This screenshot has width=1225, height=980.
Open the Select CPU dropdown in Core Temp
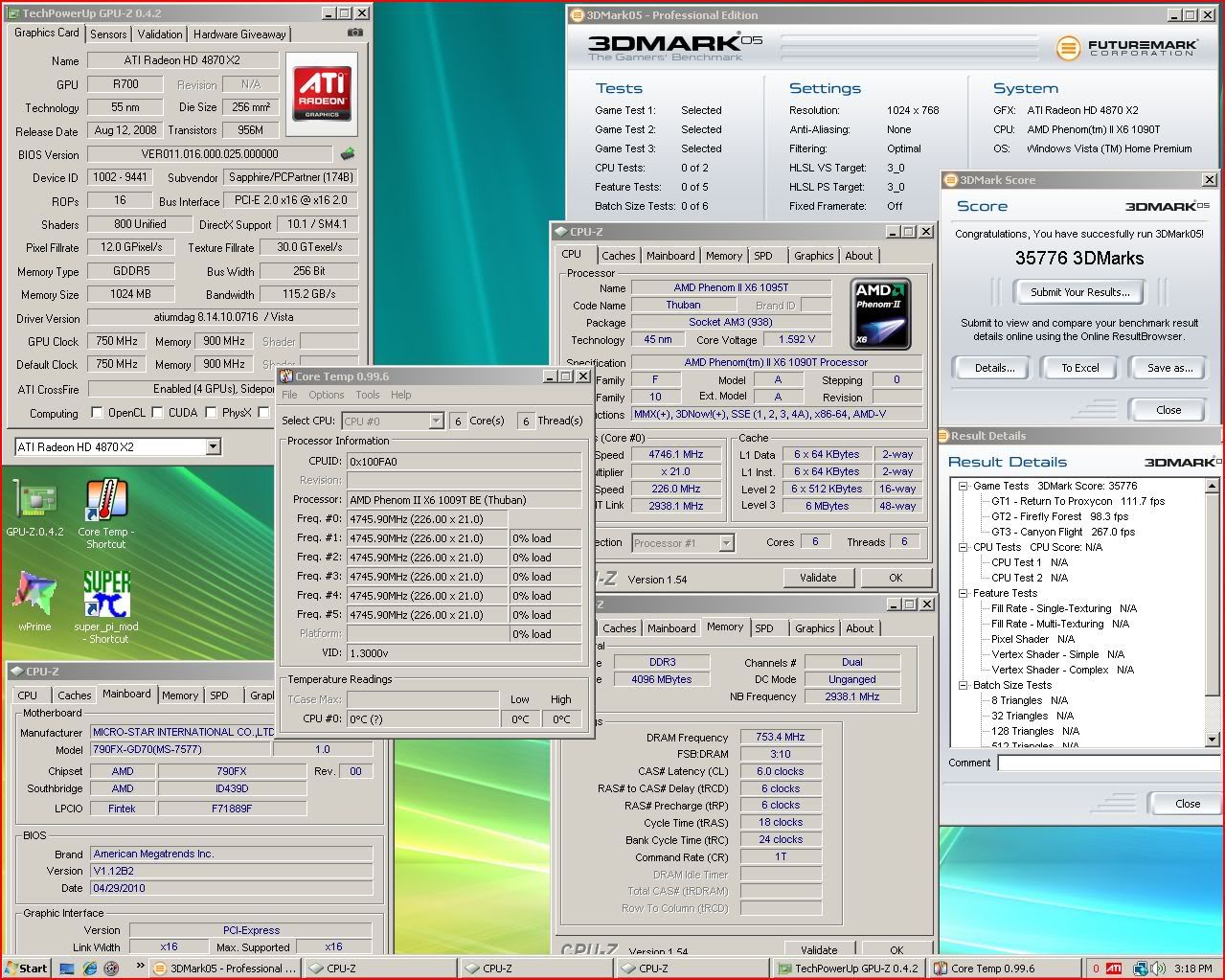[436, 422]
